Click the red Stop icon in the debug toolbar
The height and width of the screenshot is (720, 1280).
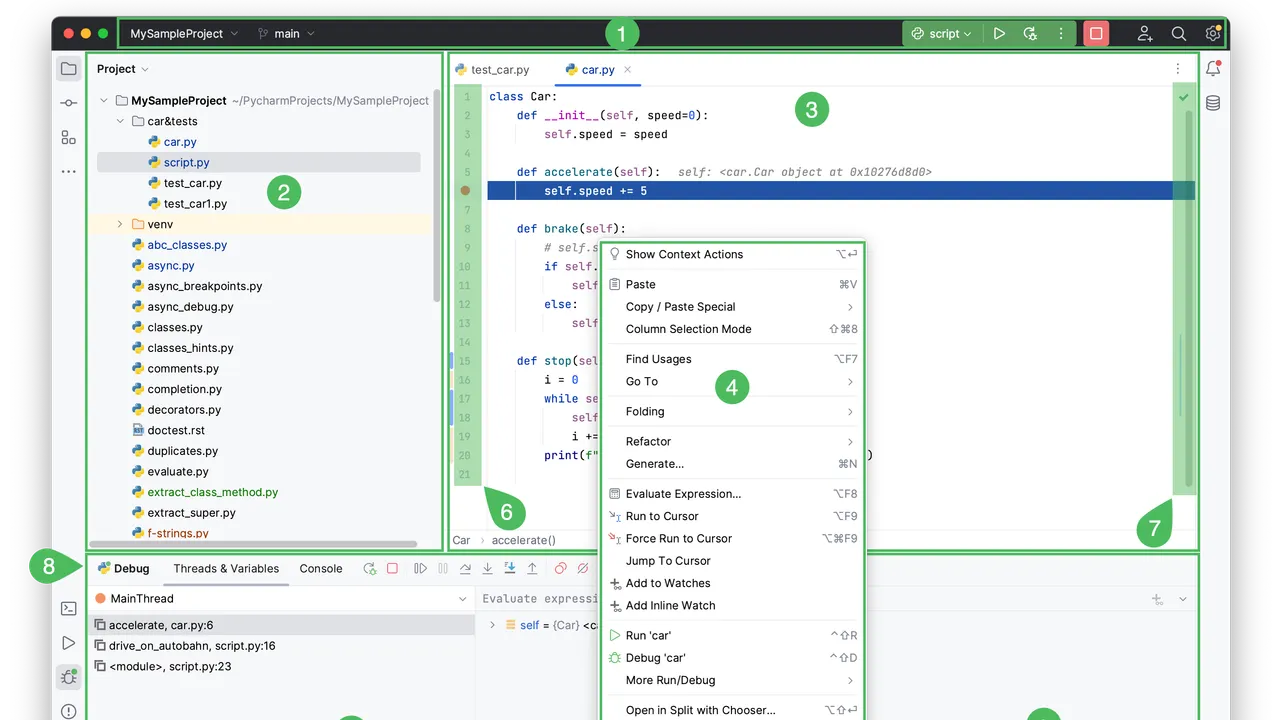(x=393, y=568)
